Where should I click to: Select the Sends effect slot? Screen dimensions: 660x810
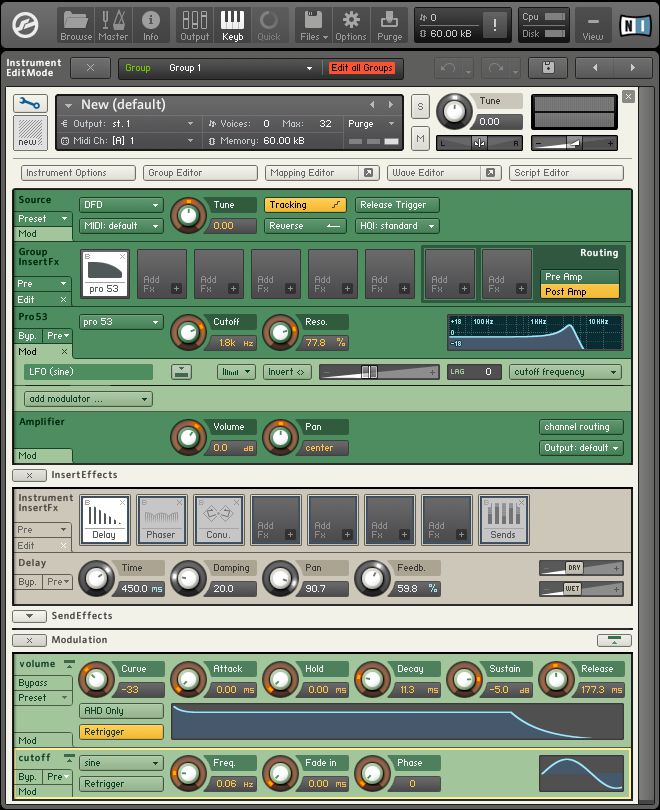point(504,520)
